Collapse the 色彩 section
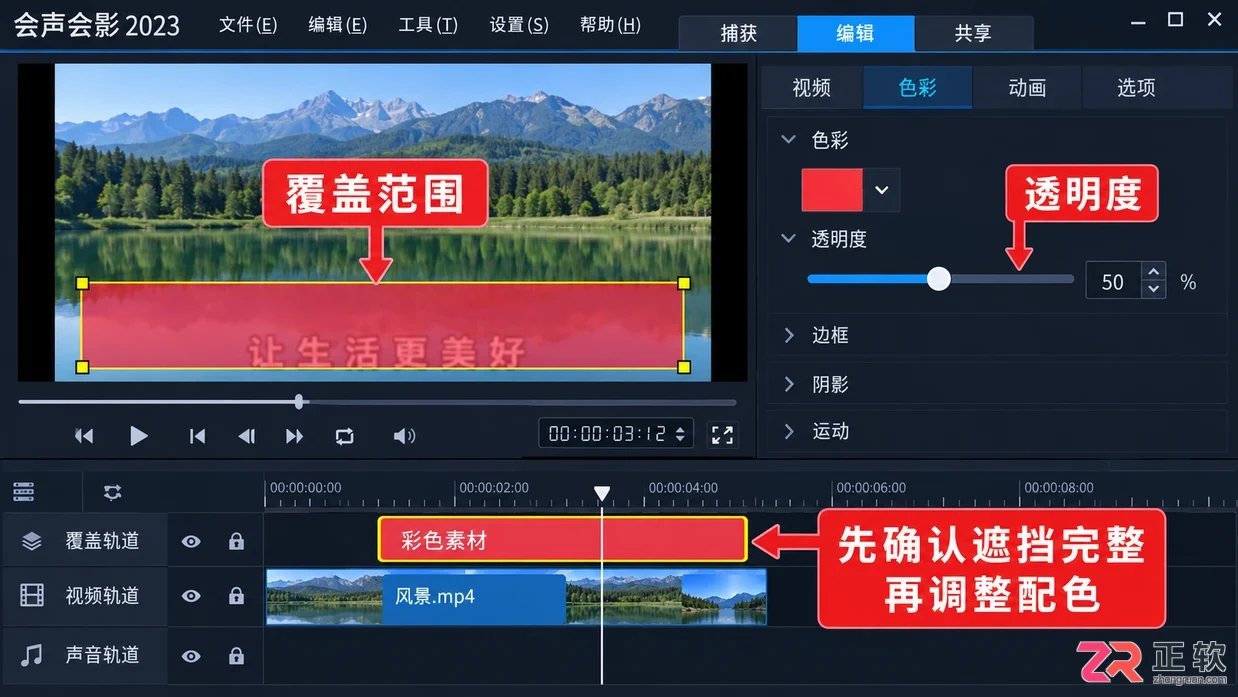1238x697 pixels. pos(789,141)
